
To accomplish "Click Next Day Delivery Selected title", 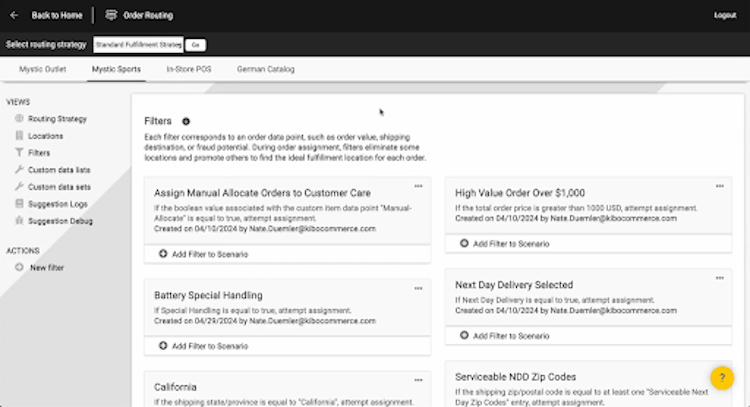I will tap(514, 285).
